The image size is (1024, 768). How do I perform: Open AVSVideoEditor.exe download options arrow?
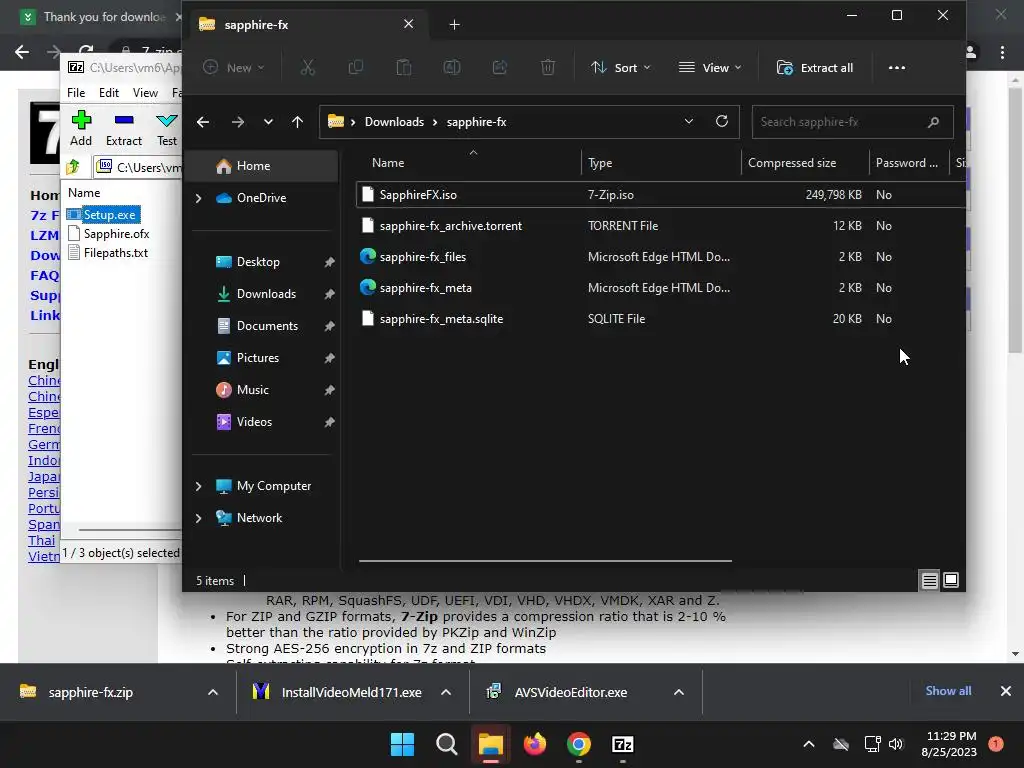(679, 692)
